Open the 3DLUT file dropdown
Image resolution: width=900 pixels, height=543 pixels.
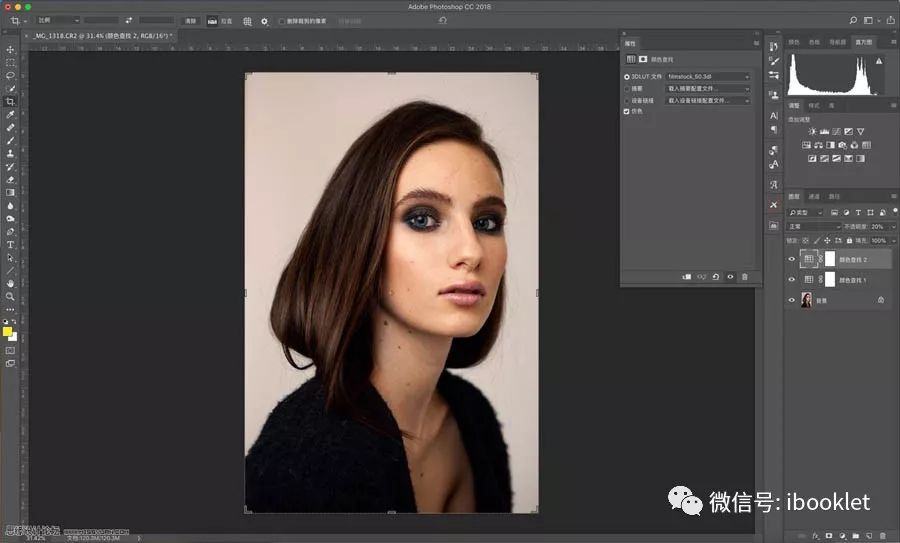click(x=708, y=76)
